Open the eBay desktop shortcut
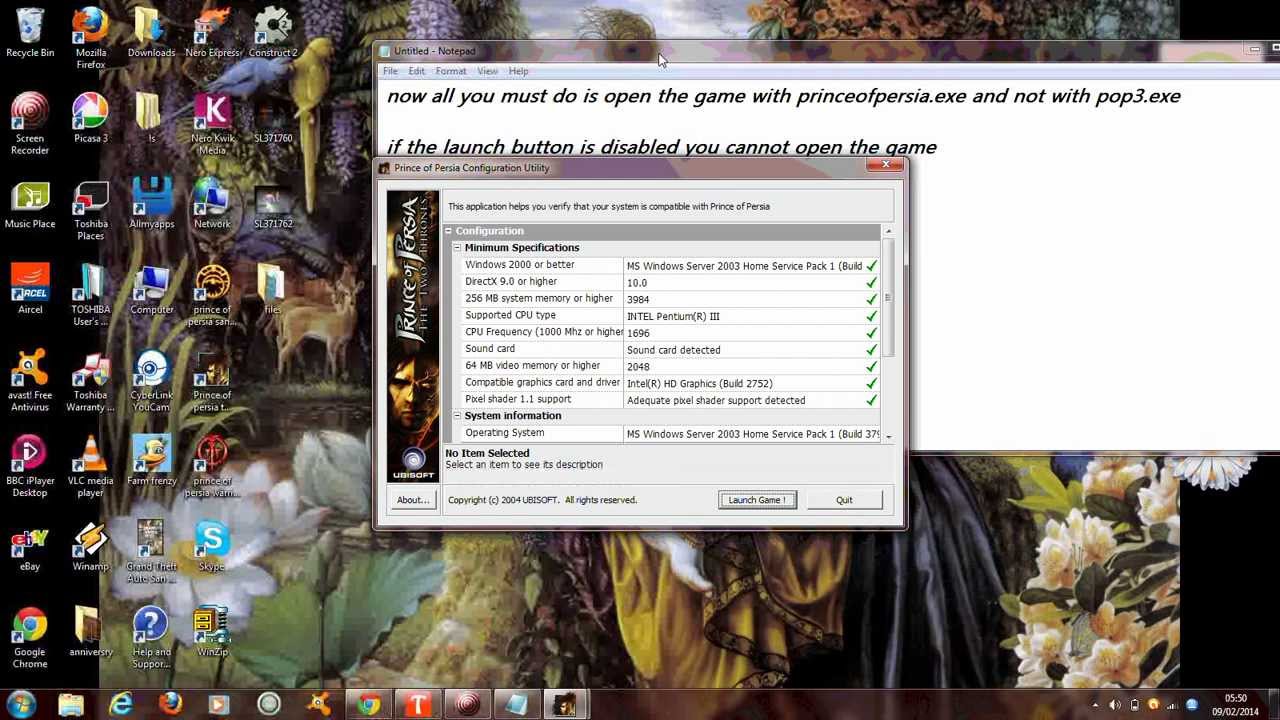The height and width of the screenshot is (720, 1280). [30, 547]
